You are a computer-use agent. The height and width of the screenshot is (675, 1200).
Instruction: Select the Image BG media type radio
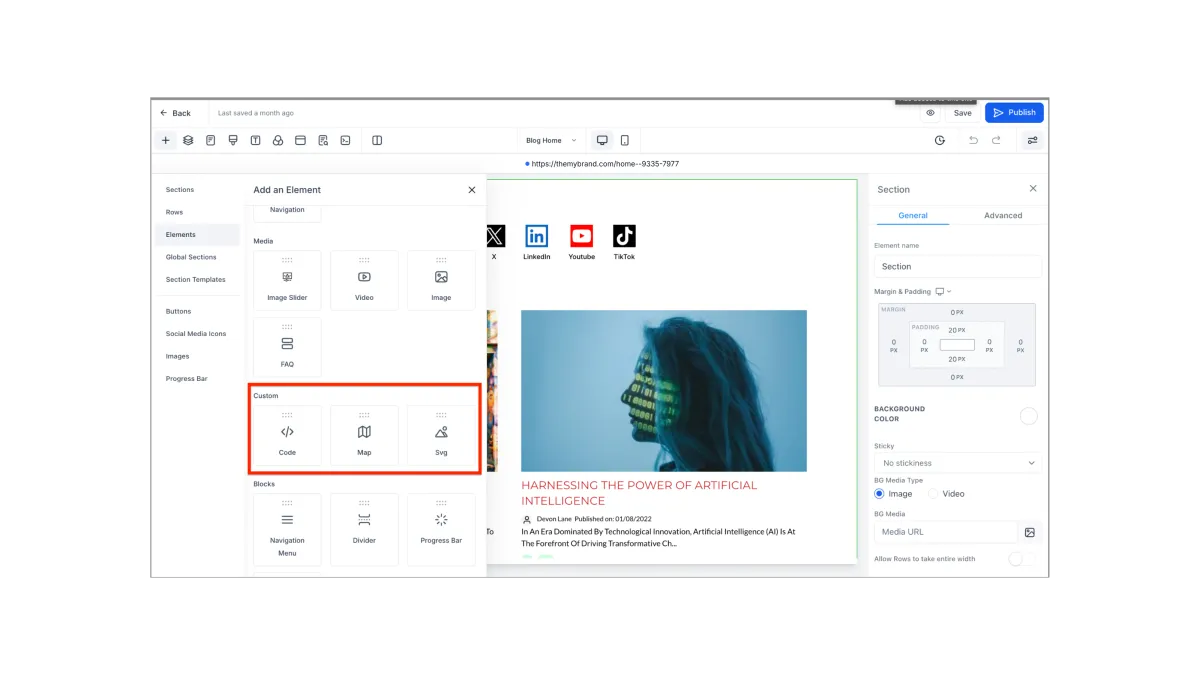pos(880,494)
